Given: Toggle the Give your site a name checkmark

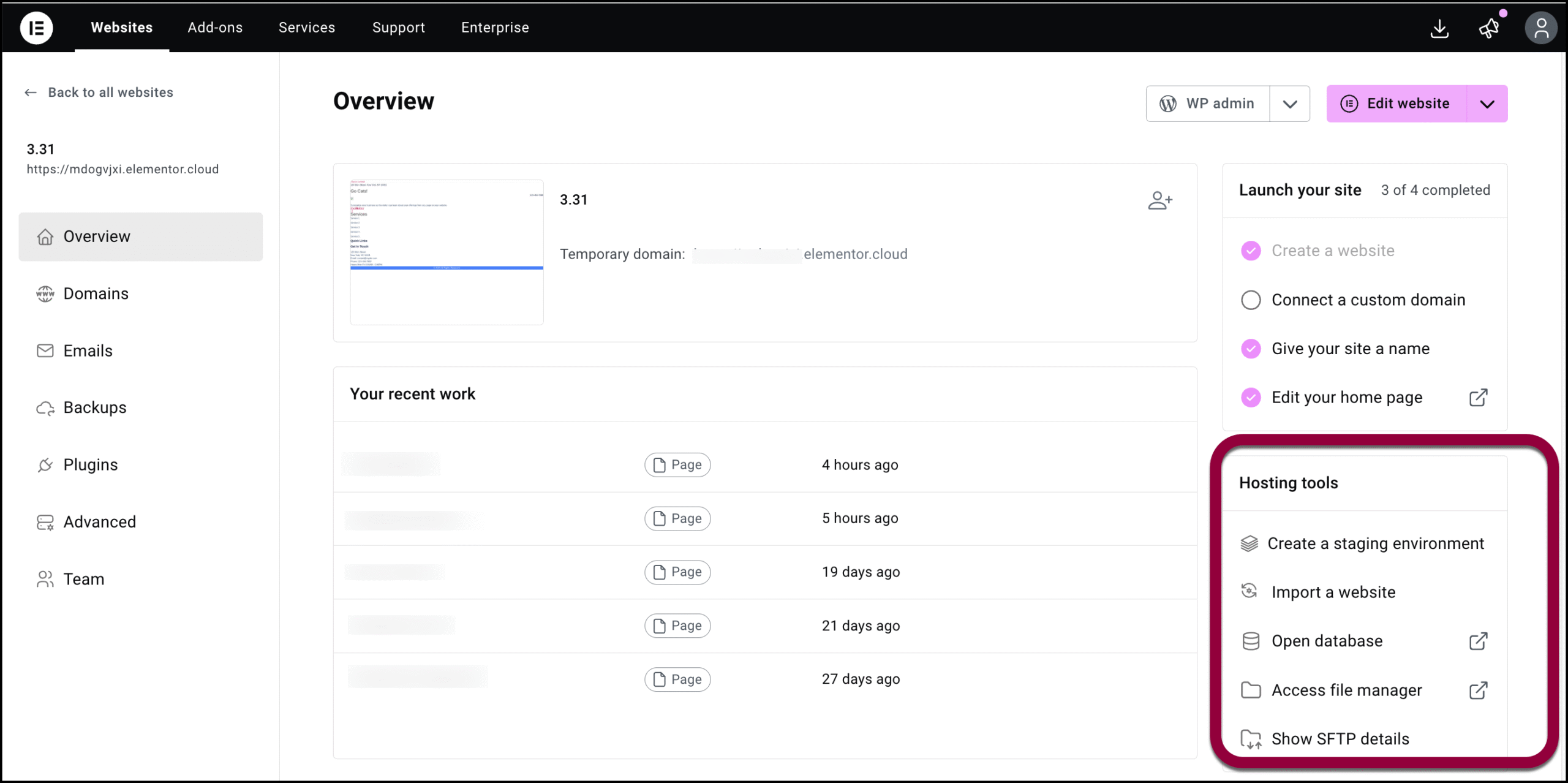Looking at the screenshot, I should point(1251,349).
